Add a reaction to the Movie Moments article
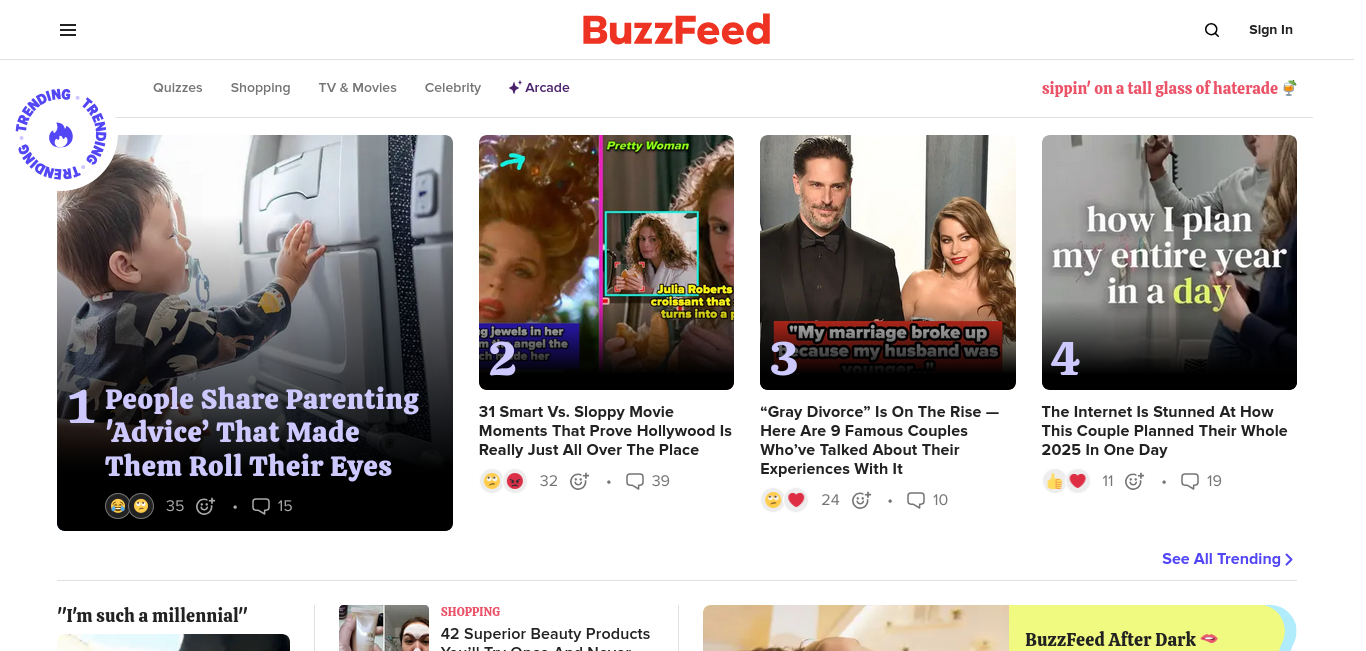 point(579,481)
